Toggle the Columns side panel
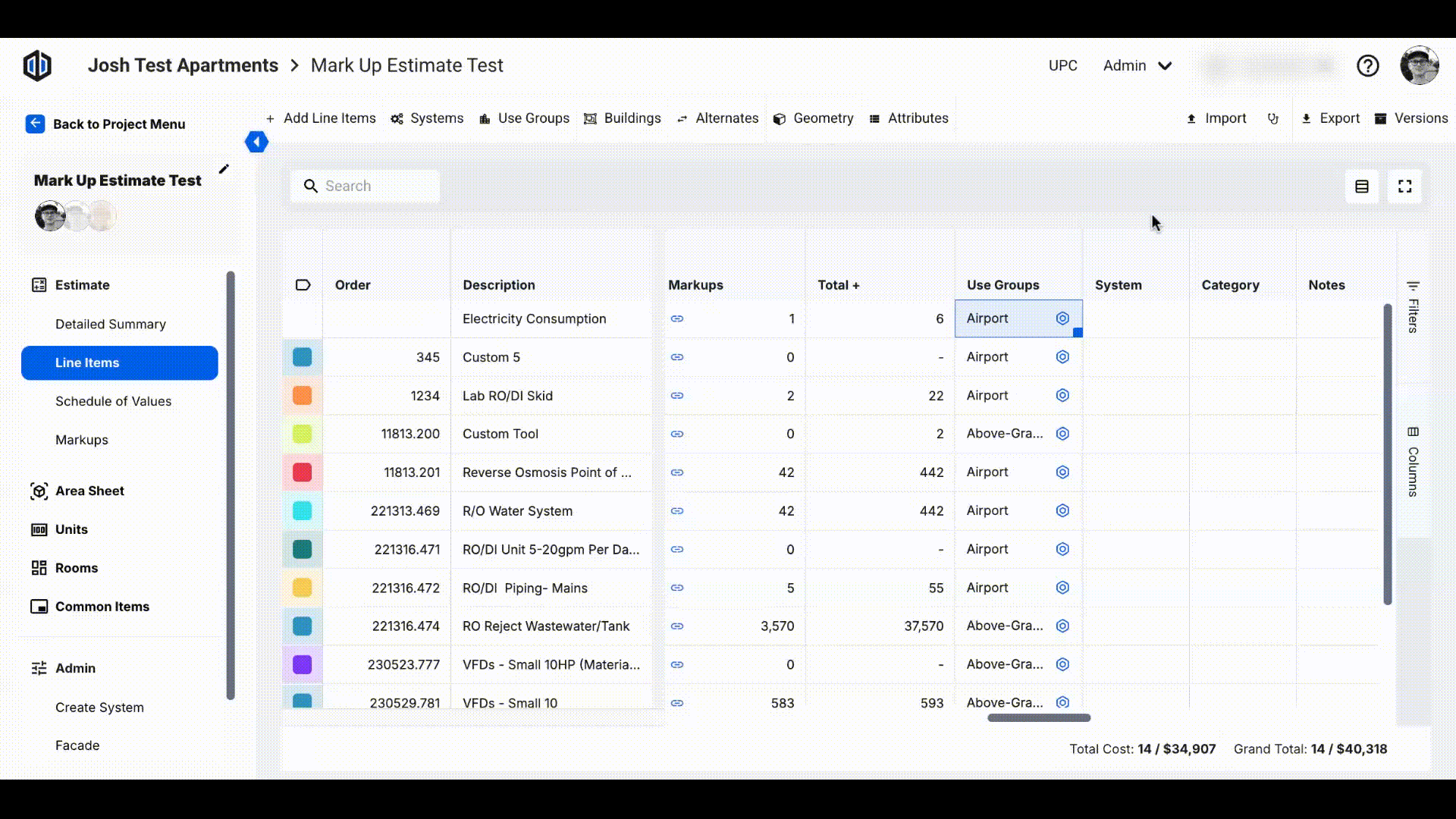The width and height of the screenshot is (1456, 819). pos(1413,462)
